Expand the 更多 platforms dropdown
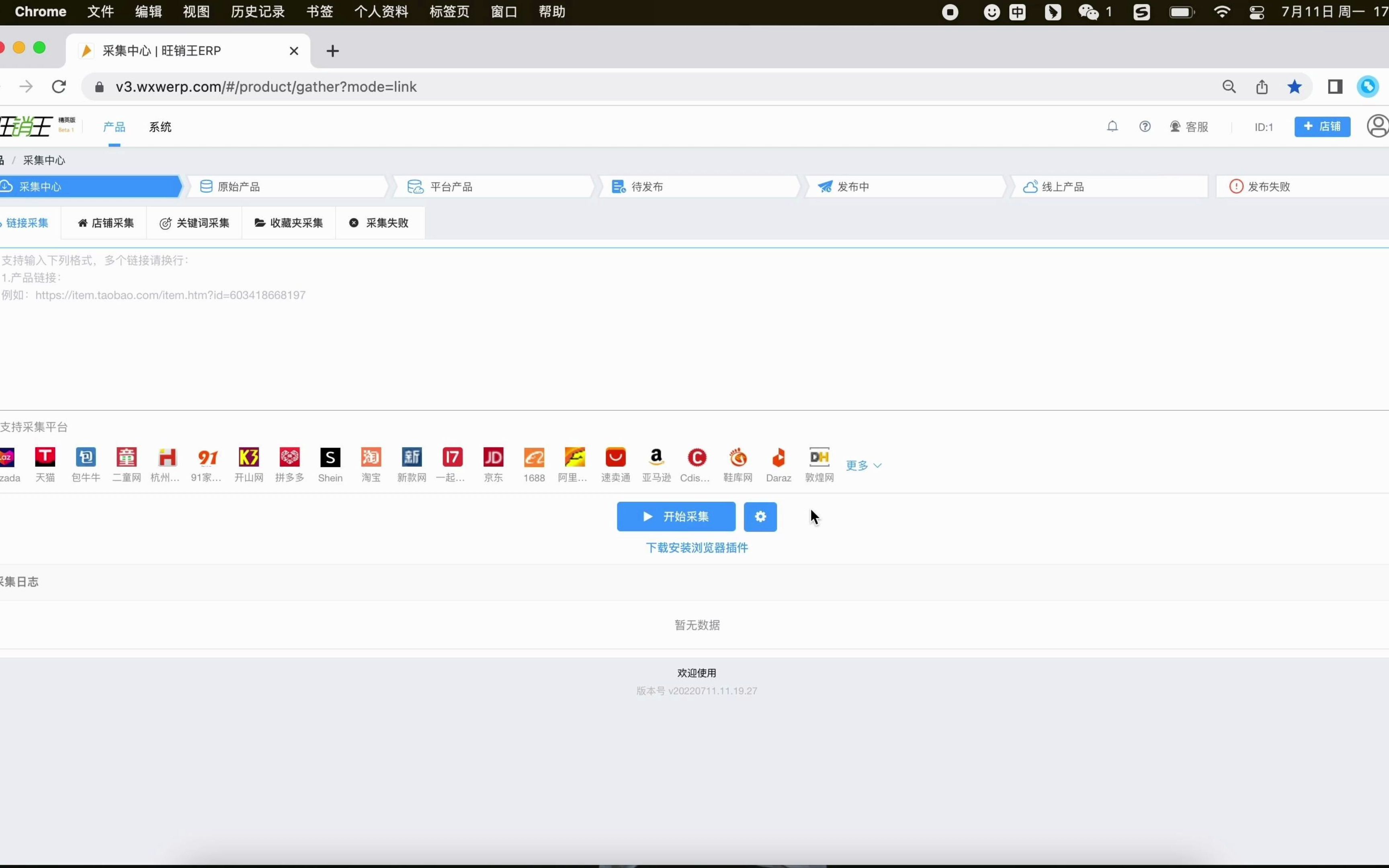The image size is (1389, 868). click(x=863, y=466)
